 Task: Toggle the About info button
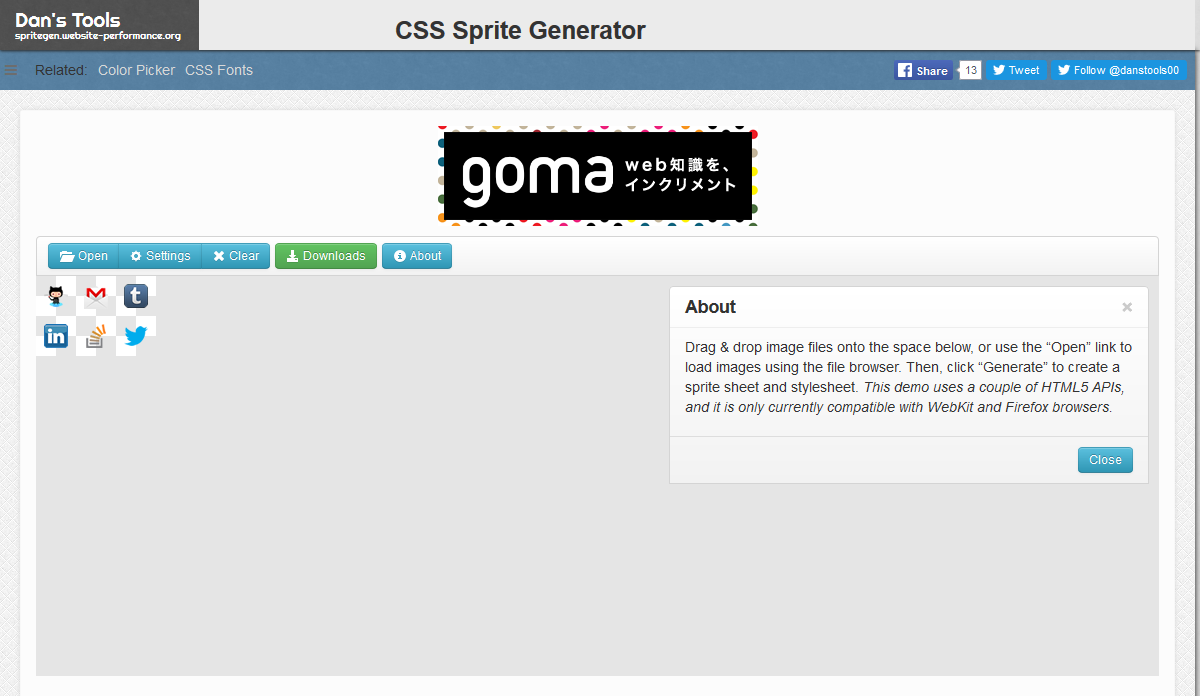point(417,256)
